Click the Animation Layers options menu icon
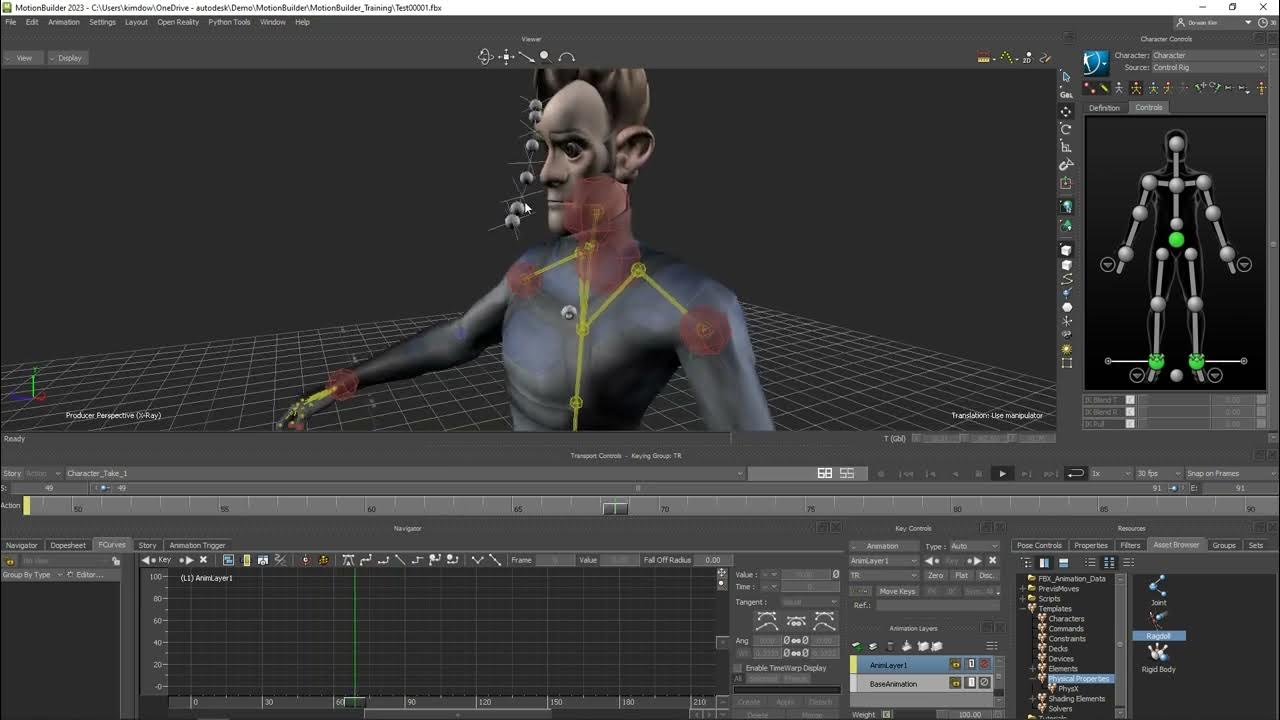1280x720 pixels. 992,646
